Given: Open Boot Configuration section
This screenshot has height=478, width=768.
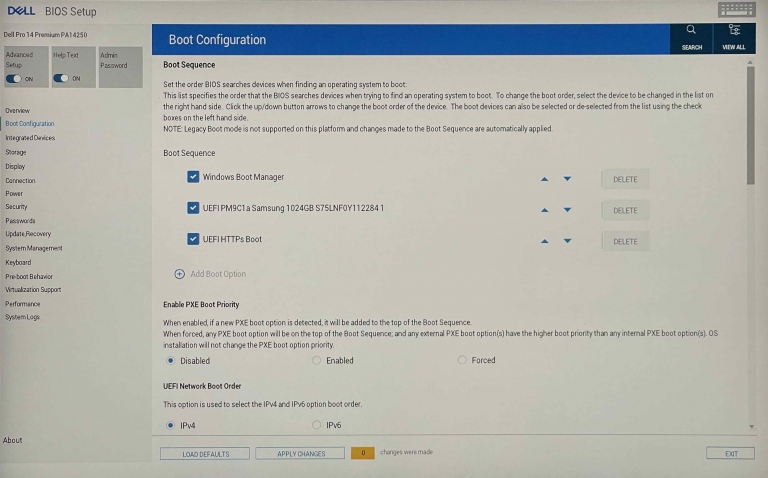Looking at the screenshot, I should (x=30, y=124).
